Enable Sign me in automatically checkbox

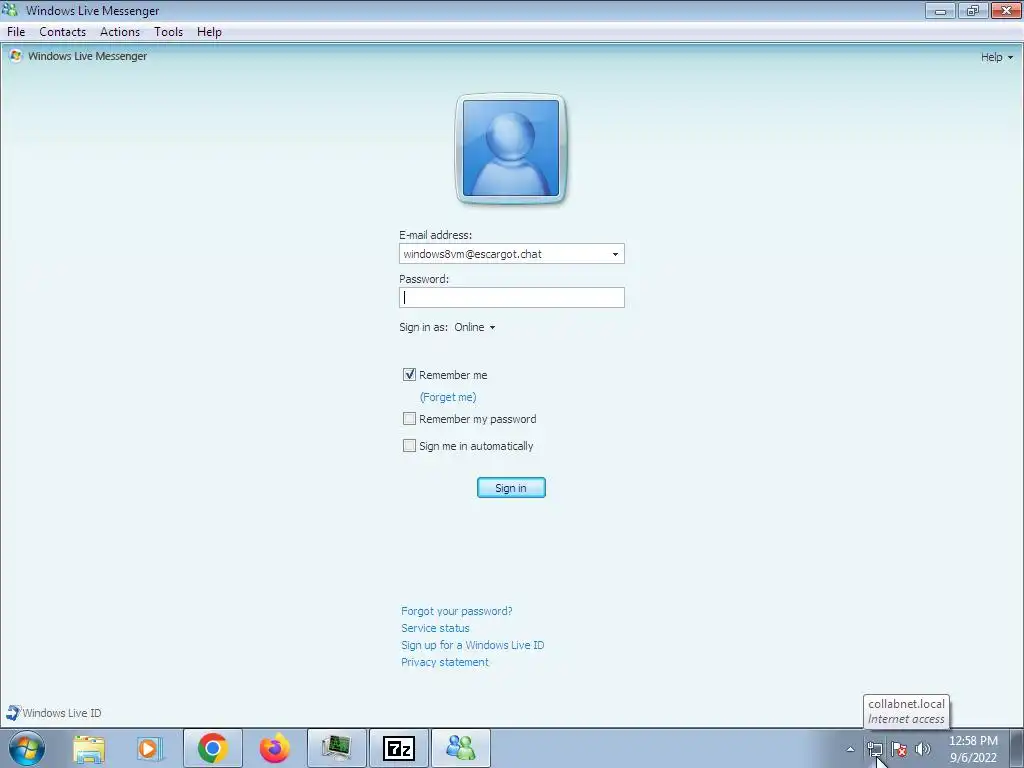pos(409,446)
